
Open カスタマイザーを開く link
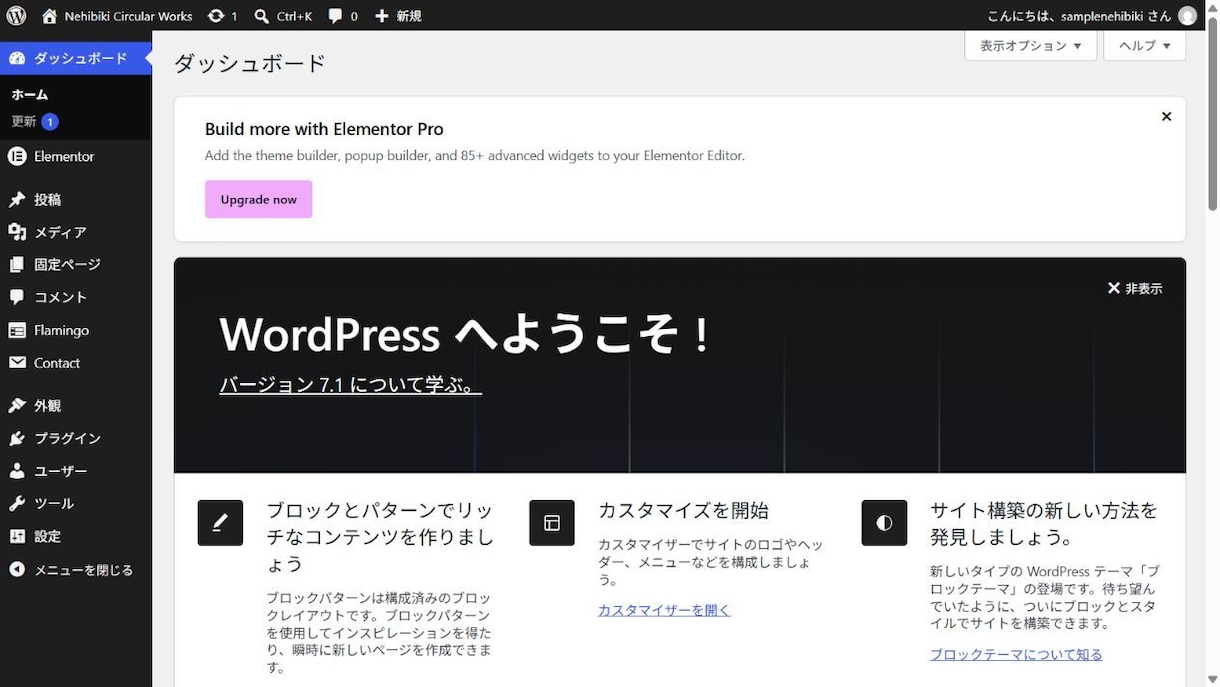point(664,610)
